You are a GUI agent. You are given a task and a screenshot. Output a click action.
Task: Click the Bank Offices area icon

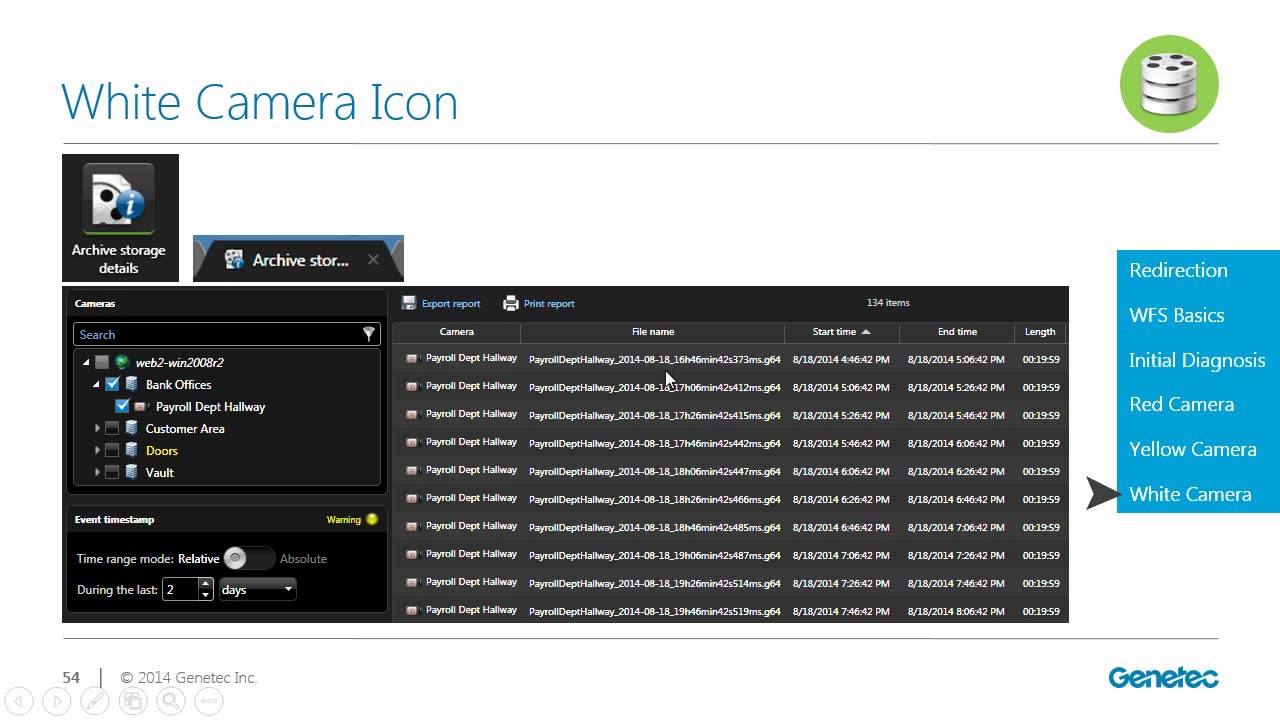pyautogui.click(x=132, y=384)
